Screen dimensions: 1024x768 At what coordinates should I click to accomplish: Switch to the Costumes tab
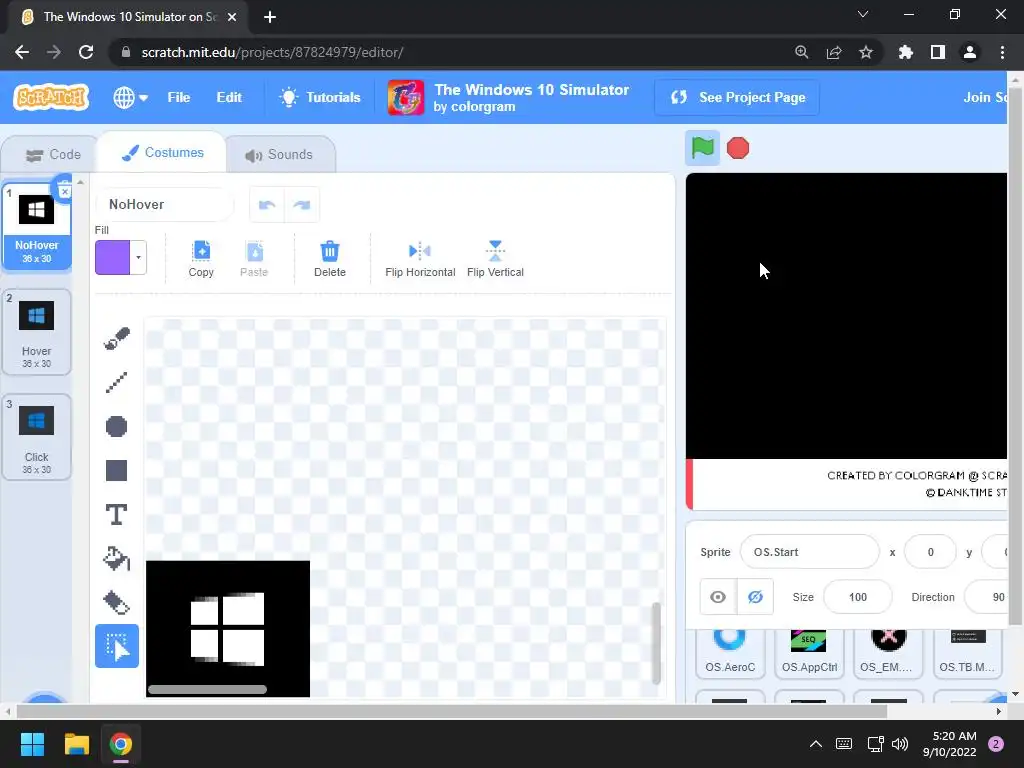(163, 153)
